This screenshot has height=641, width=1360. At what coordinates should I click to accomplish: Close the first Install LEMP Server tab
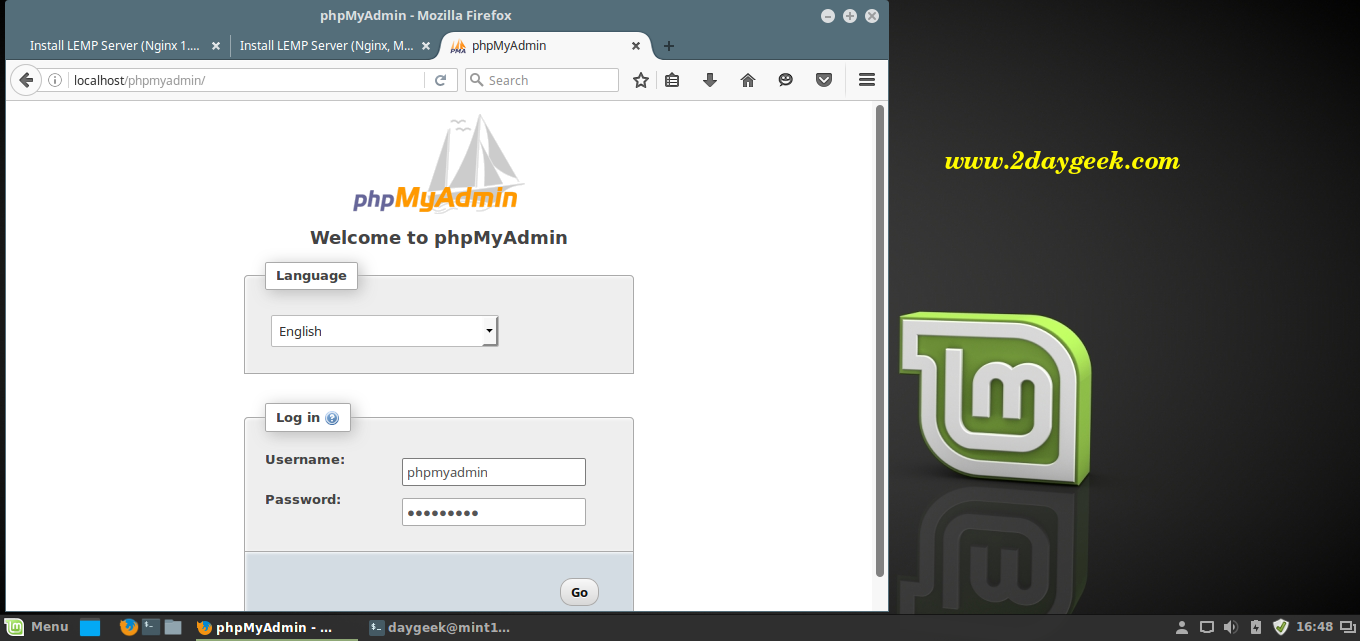coord(215,46)
